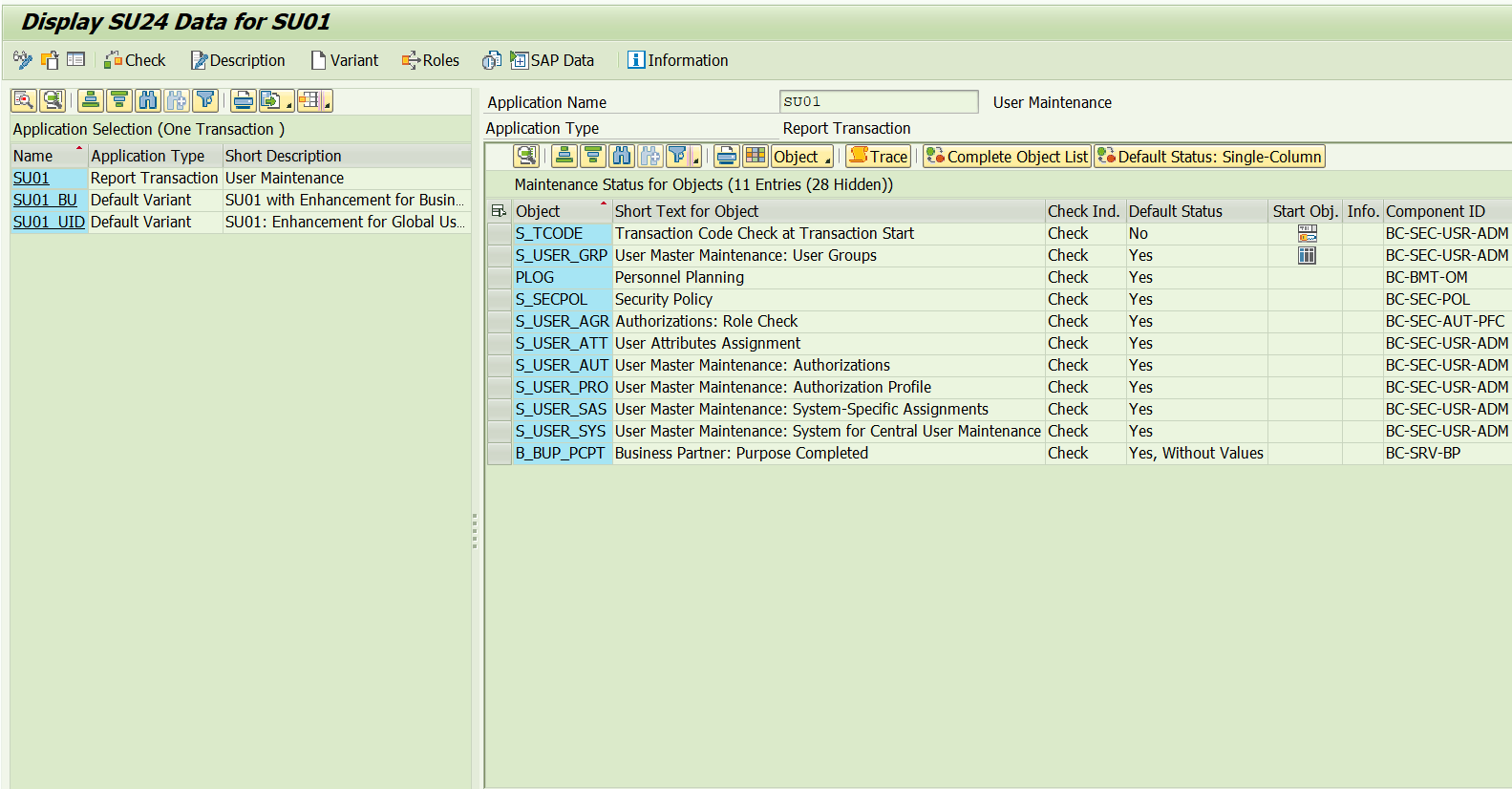Open the SU01_UID variant link
Screen dimensions: 1512x789
[x=49, y=222]
